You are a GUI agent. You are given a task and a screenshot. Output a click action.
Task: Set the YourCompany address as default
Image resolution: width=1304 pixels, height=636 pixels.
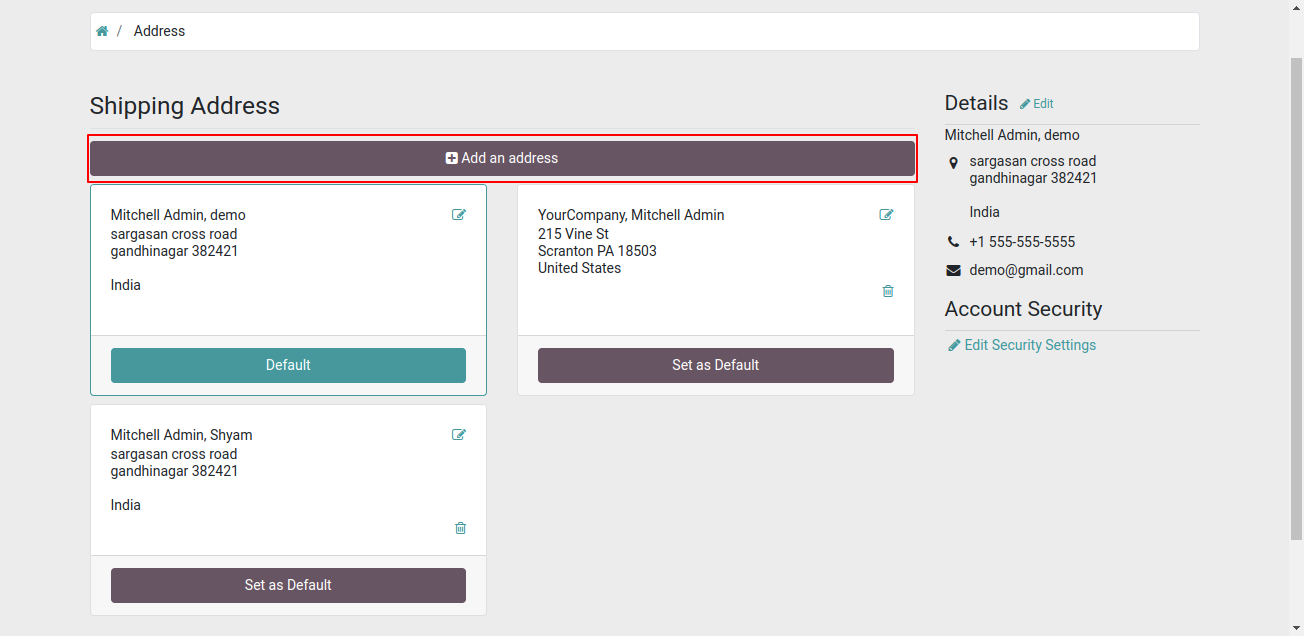click(716, 365)
